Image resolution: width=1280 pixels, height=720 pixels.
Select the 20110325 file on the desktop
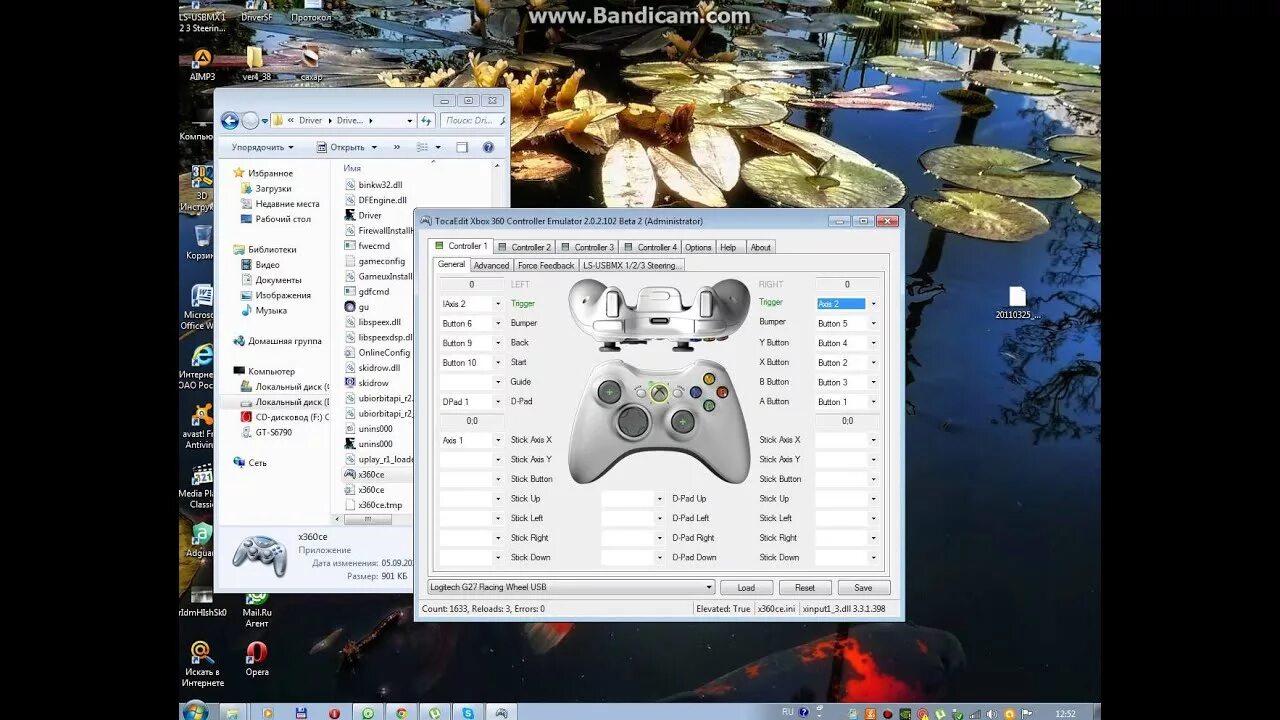(1017, 303)
